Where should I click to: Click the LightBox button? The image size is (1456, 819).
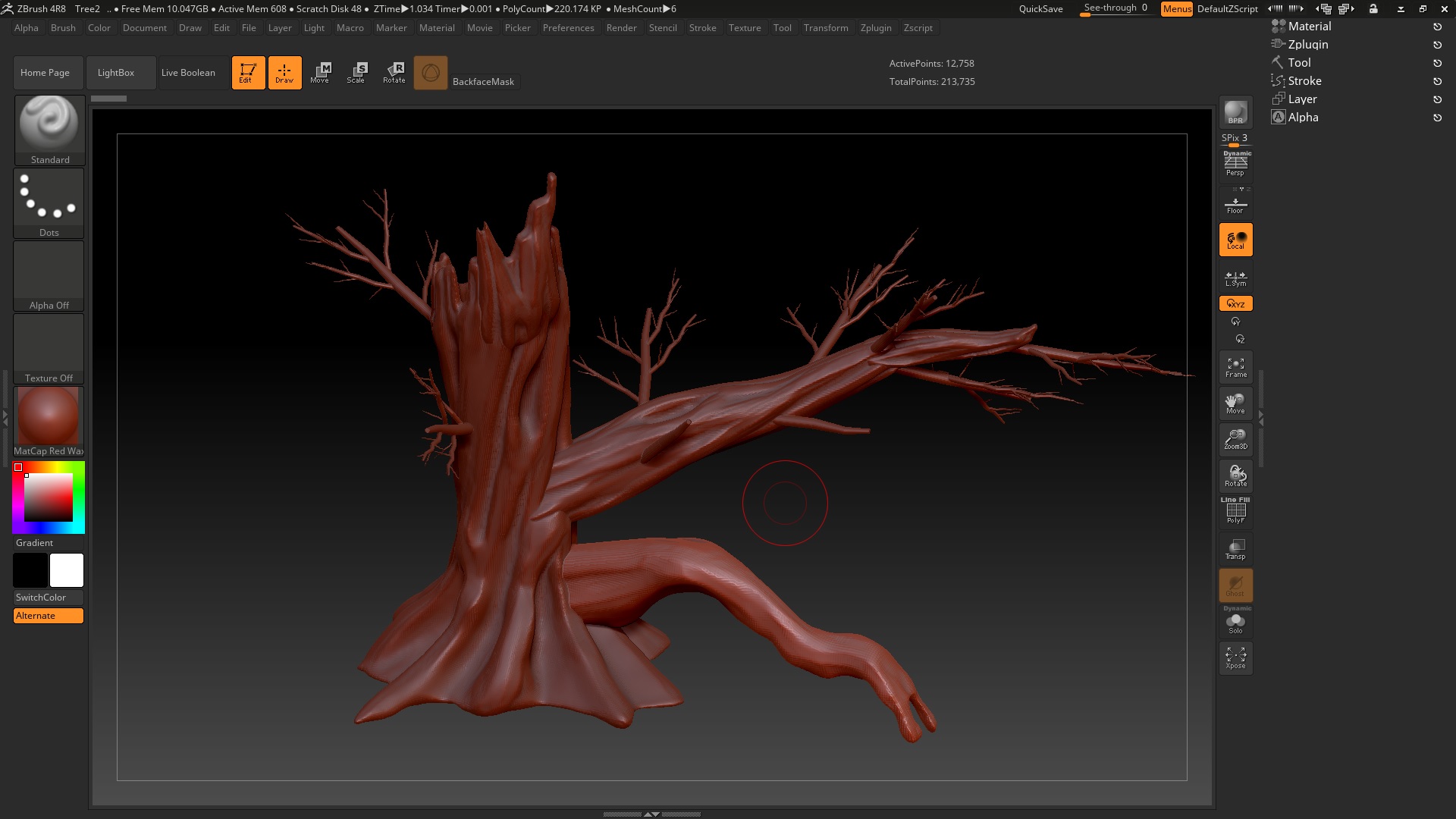coord(116,73)
